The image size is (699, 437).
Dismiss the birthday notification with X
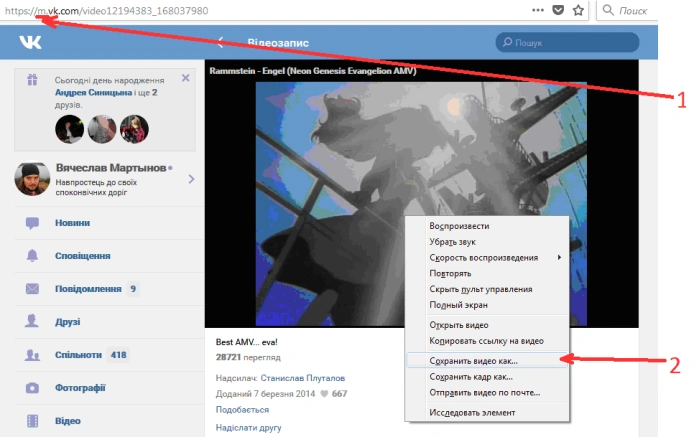click(x=185, y=78)
